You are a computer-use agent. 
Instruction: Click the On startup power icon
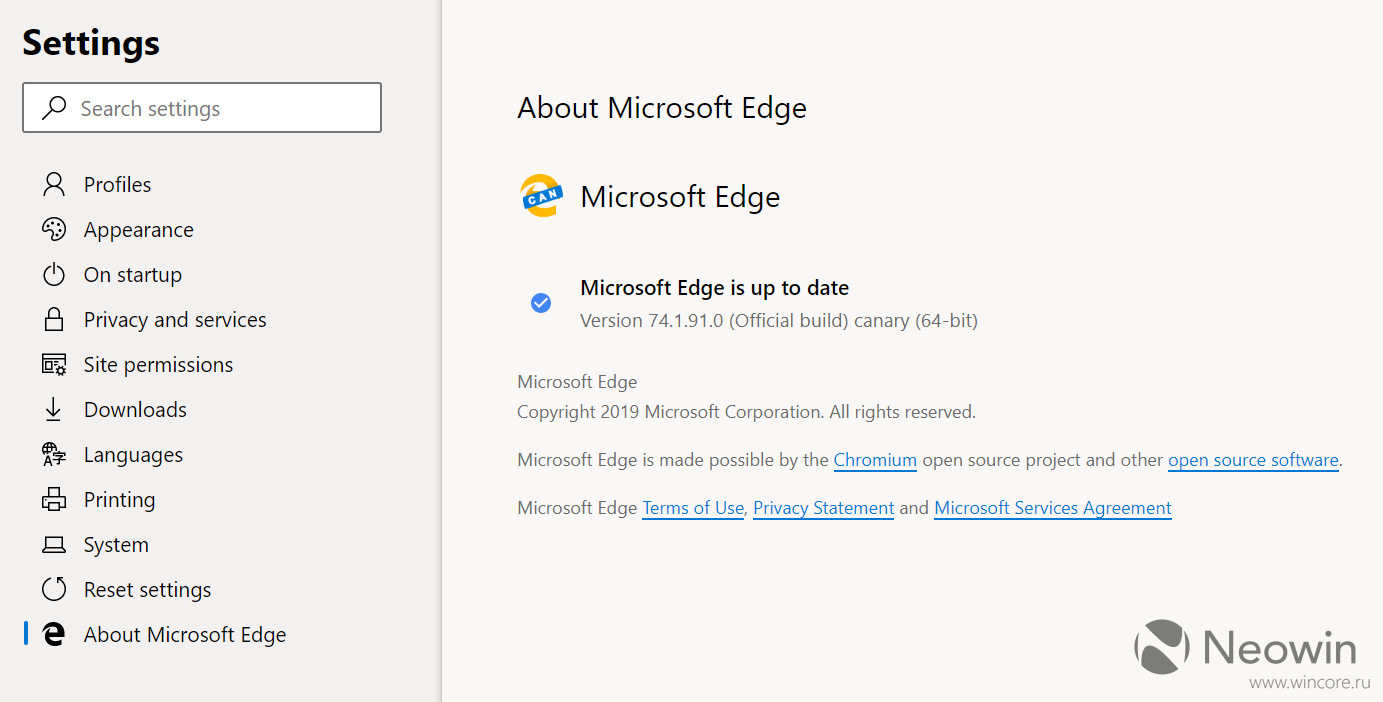[x=54, y=274]
